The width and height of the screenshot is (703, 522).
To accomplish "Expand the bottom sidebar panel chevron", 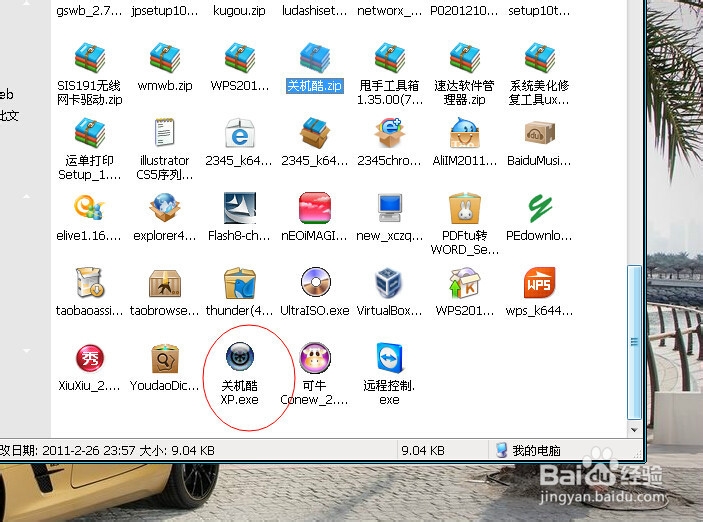I will coord(26,350).
